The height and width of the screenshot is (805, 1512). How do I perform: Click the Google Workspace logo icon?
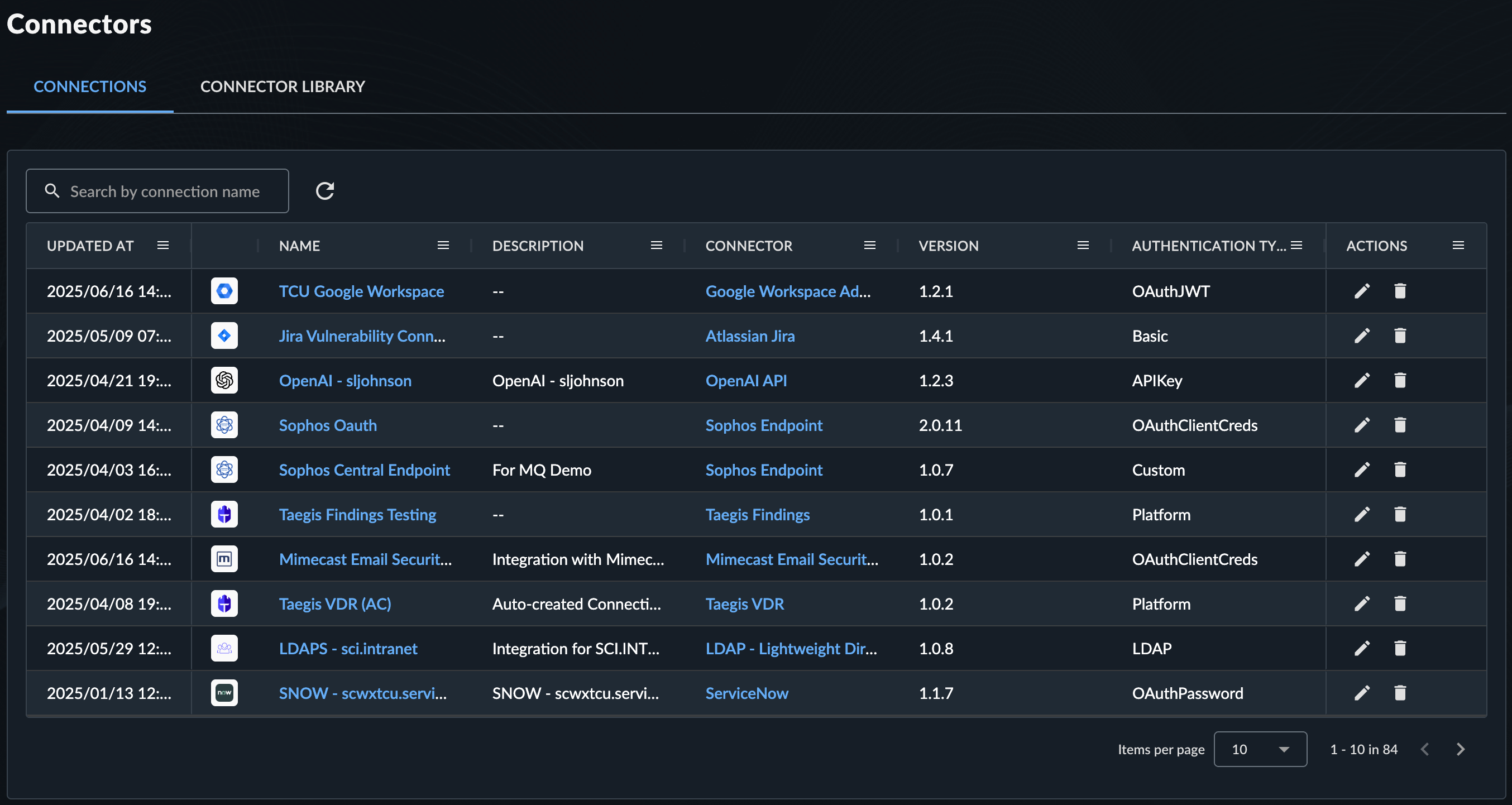[224, 291]
